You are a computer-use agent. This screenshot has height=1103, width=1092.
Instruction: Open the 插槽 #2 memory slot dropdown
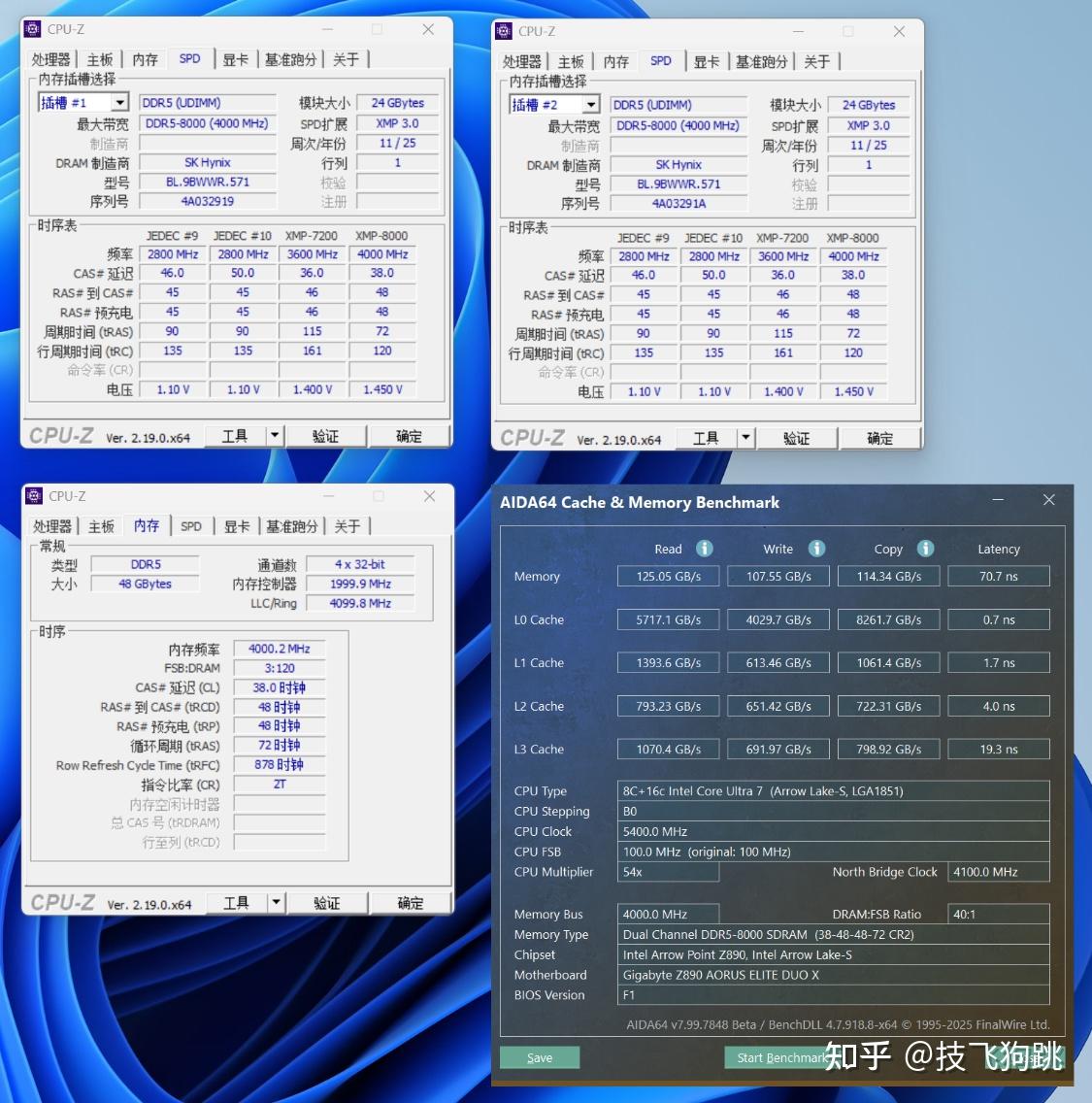pos(591,105)
